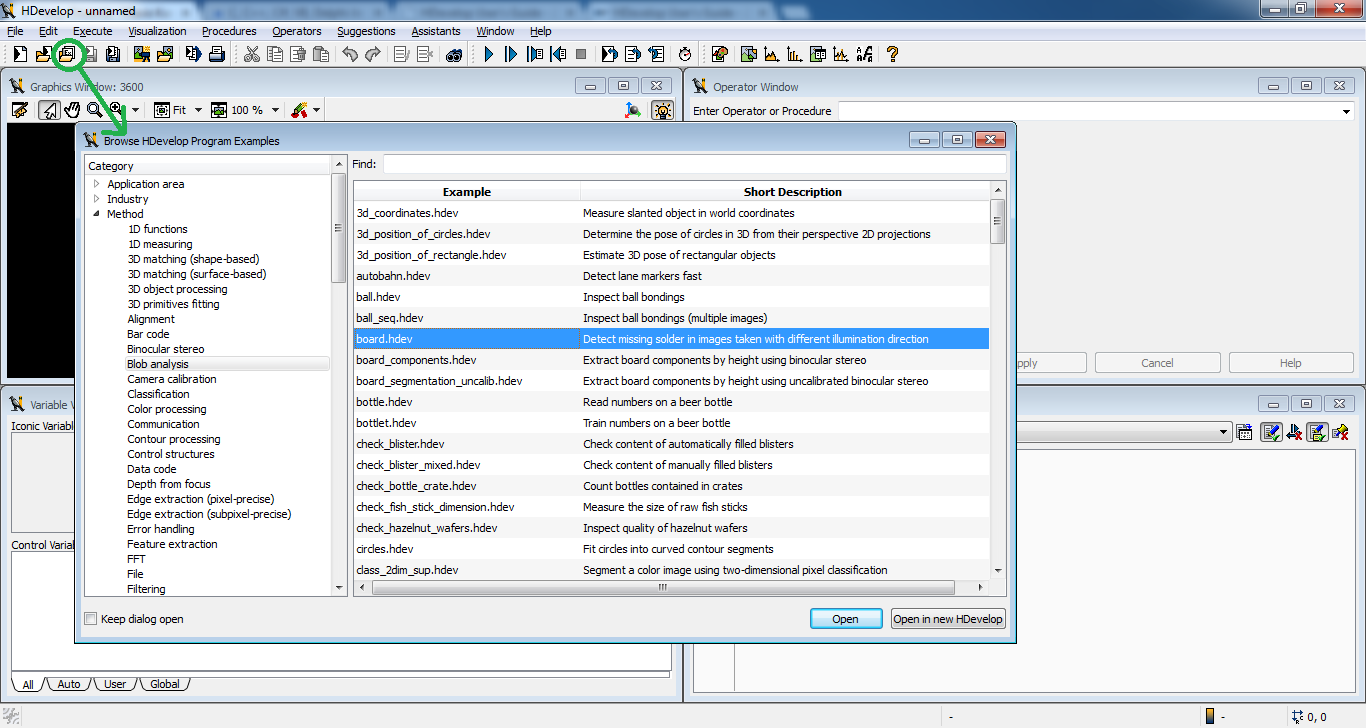1366x728 pixels.
Task: Open the 100 % zoom dropdown arrow
Action: [x=274, y=110]
